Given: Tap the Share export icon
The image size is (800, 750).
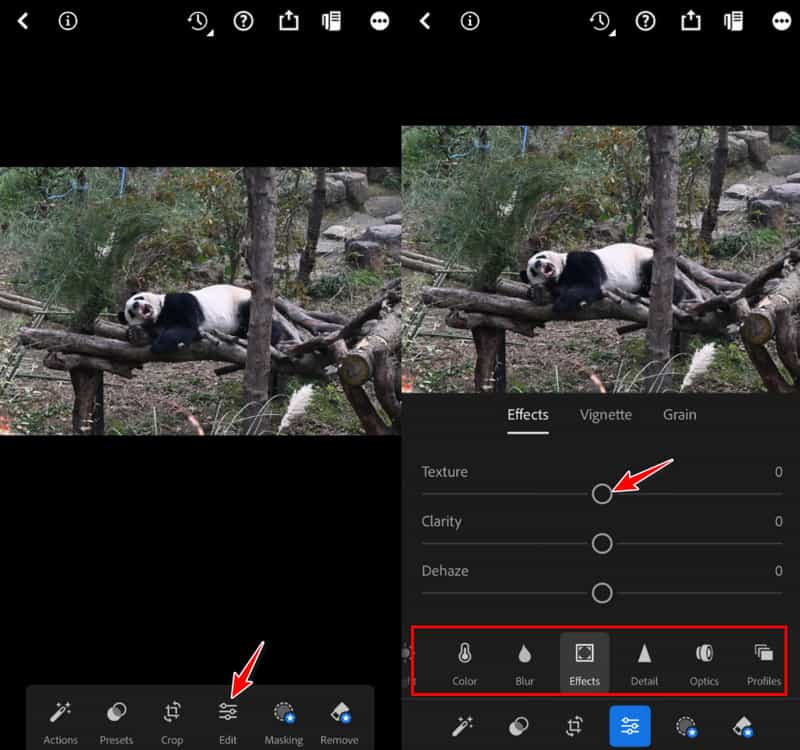Looking at the screenshot, I should (288, 20).
